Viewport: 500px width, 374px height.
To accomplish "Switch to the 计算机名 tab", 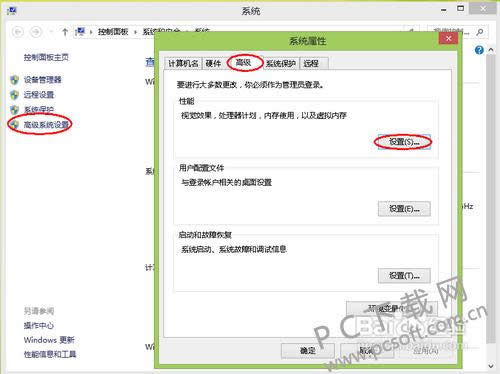I will [183, 63].
